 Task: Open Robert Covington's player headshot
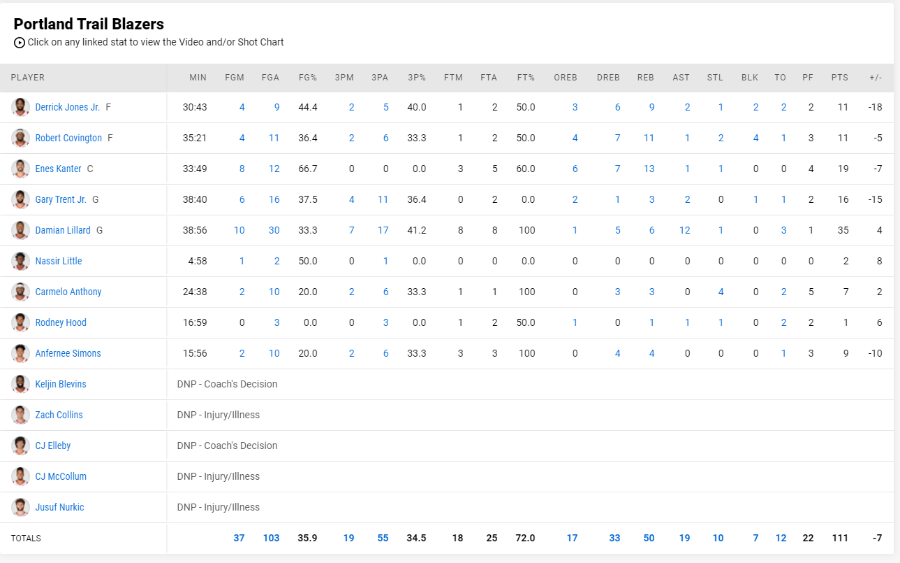(20, 138)
